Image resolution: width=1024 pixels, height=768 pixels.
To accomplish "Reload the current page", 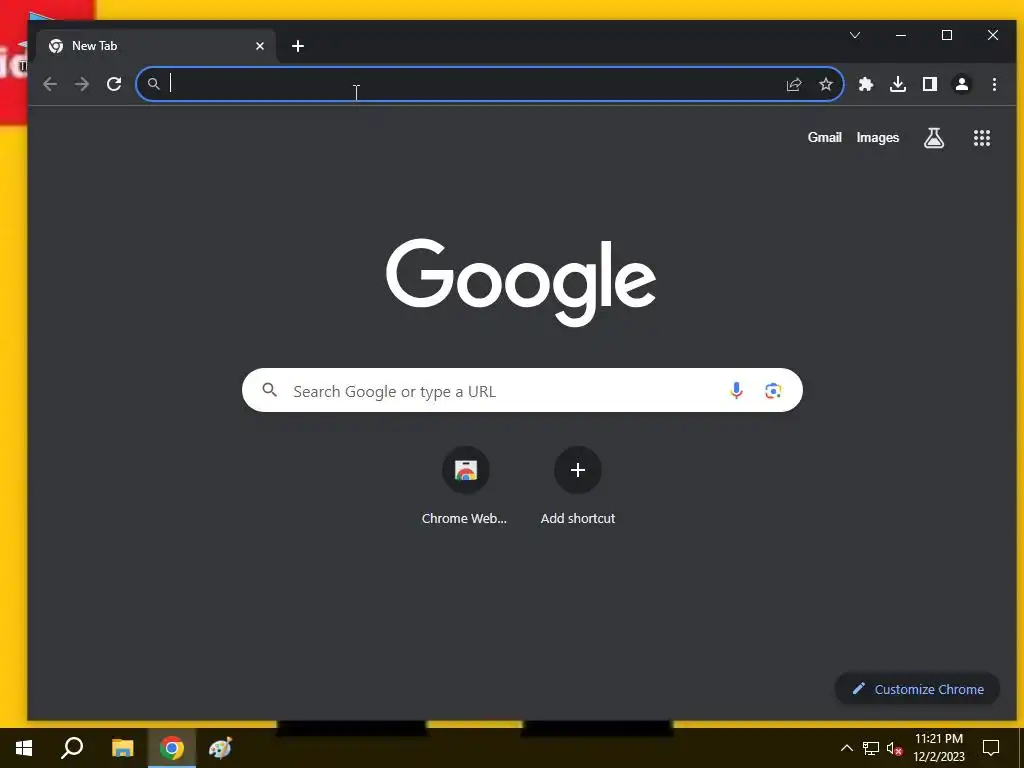I will [x=114, y=84].
